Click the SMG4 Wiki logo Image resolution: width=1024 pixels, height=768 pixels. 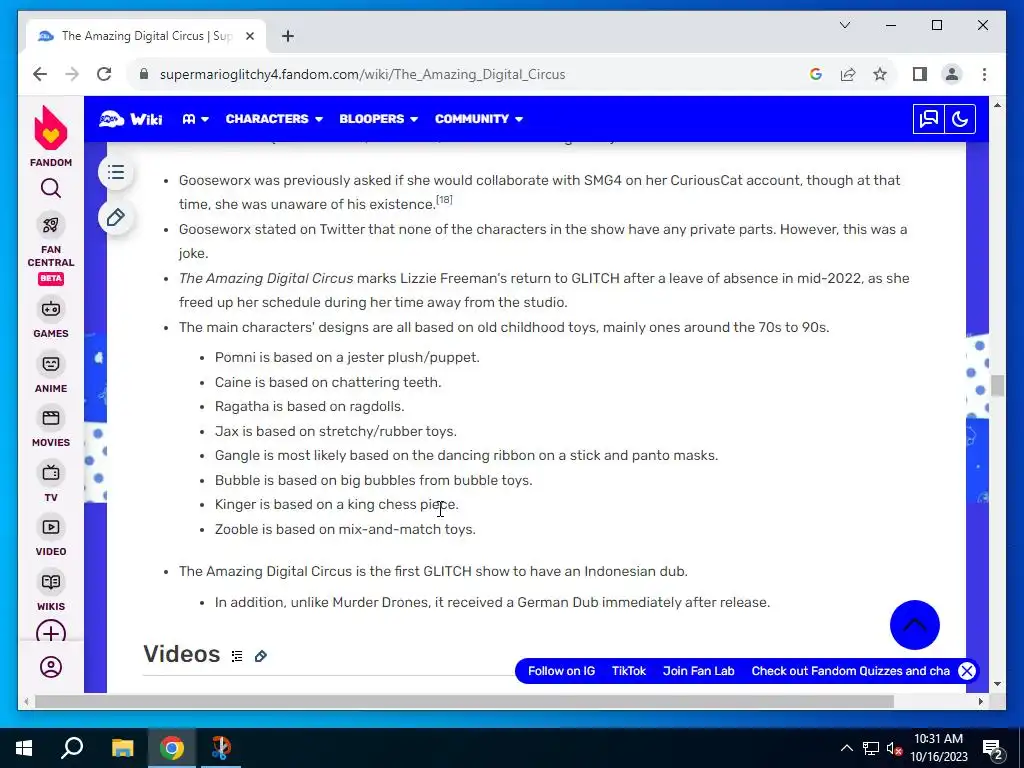tap(131, 119)
